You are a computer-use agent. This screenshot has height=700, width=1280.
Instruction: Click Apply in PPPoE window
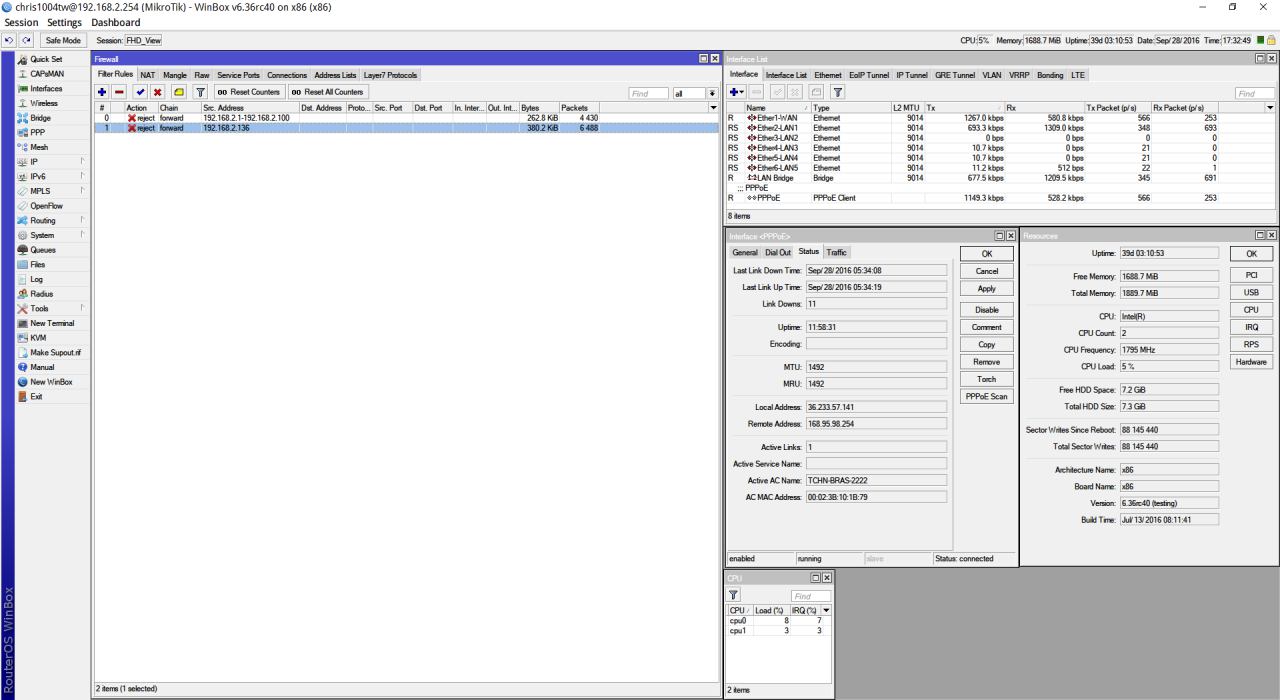point(986,289)
